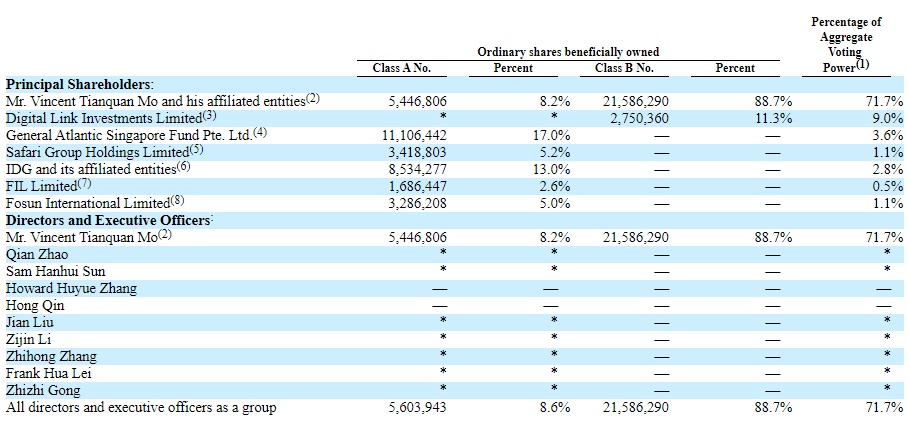Click the 2.8% voting power for IDG
This screenshot has width=909, height=424.
(x=890, y=169)
